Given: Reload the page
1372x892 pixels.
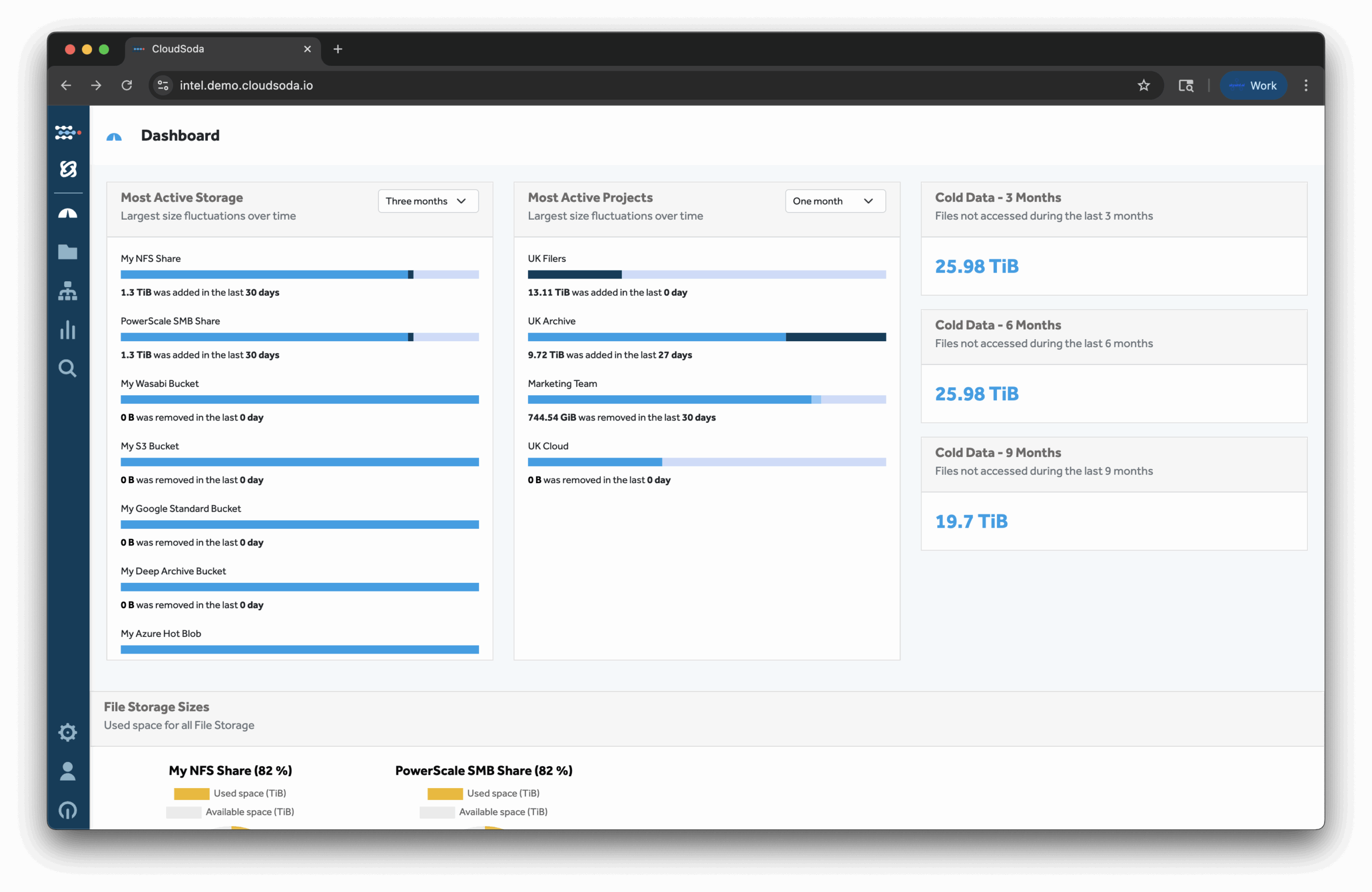Looking at the screenshot, I should [x=127, y=85].
